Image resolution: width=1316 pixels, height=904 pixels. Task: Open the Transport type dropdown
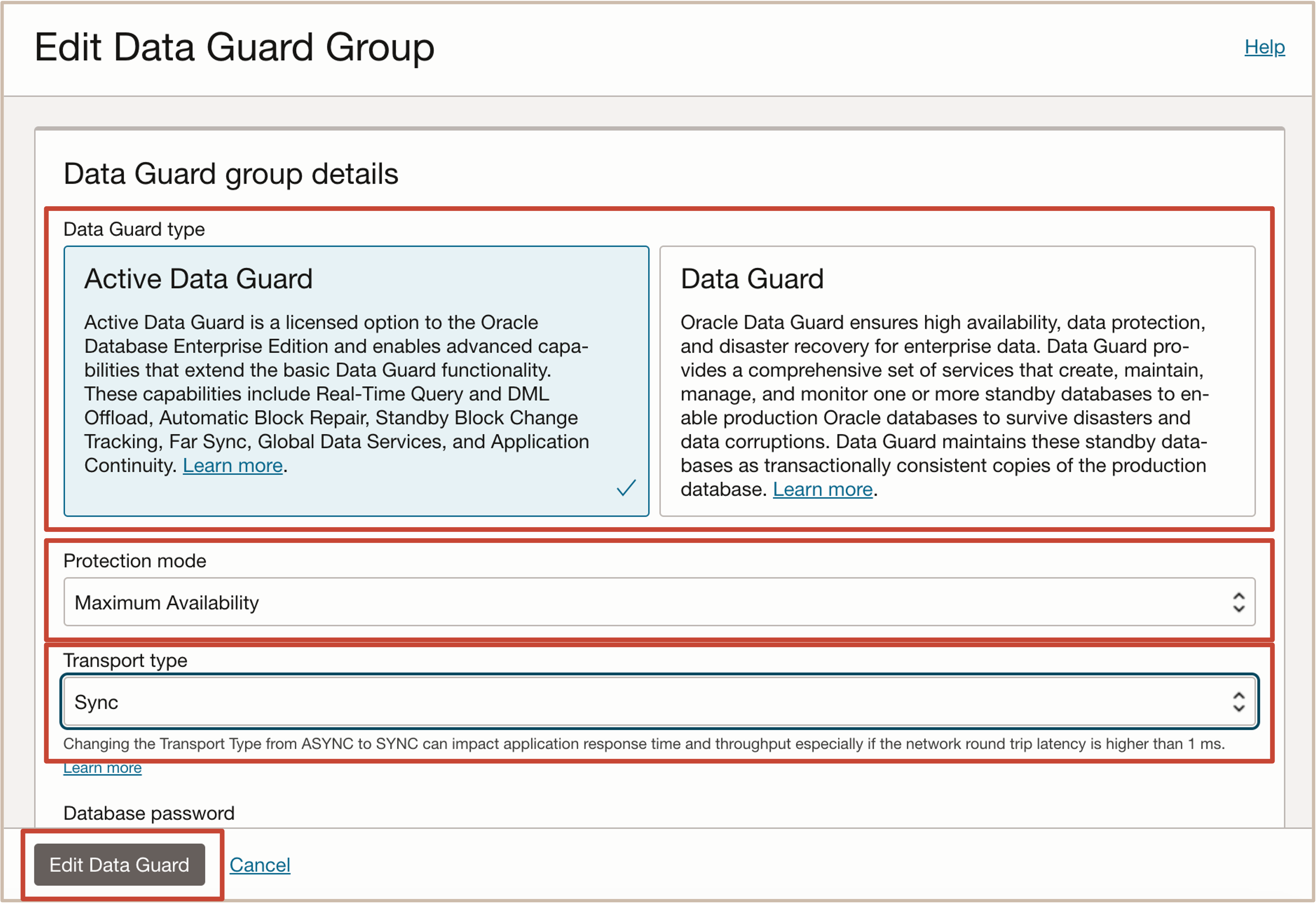(x=659, y=701)
